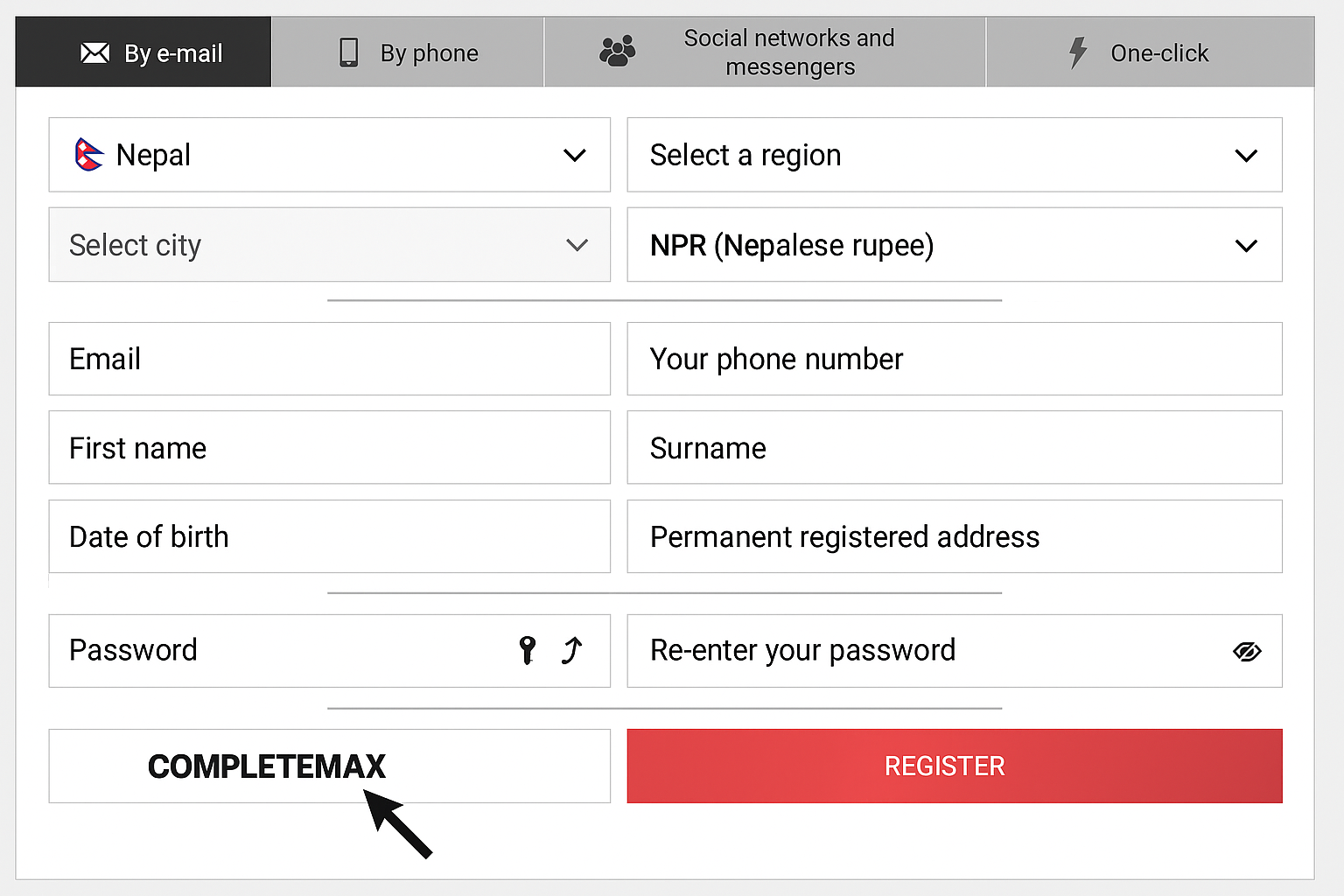Select the Date of birth field
This screenshot has height=896, width=1344.
click(329, 536)
